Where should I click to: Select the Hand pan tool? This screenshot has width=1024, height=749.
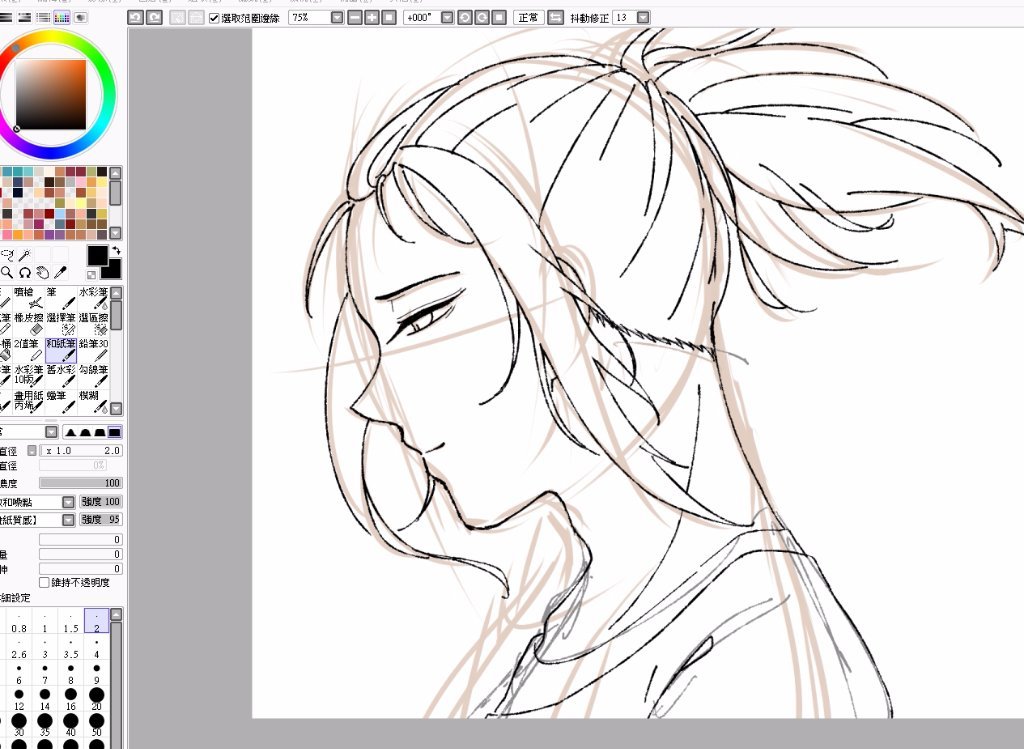point(42,272)
